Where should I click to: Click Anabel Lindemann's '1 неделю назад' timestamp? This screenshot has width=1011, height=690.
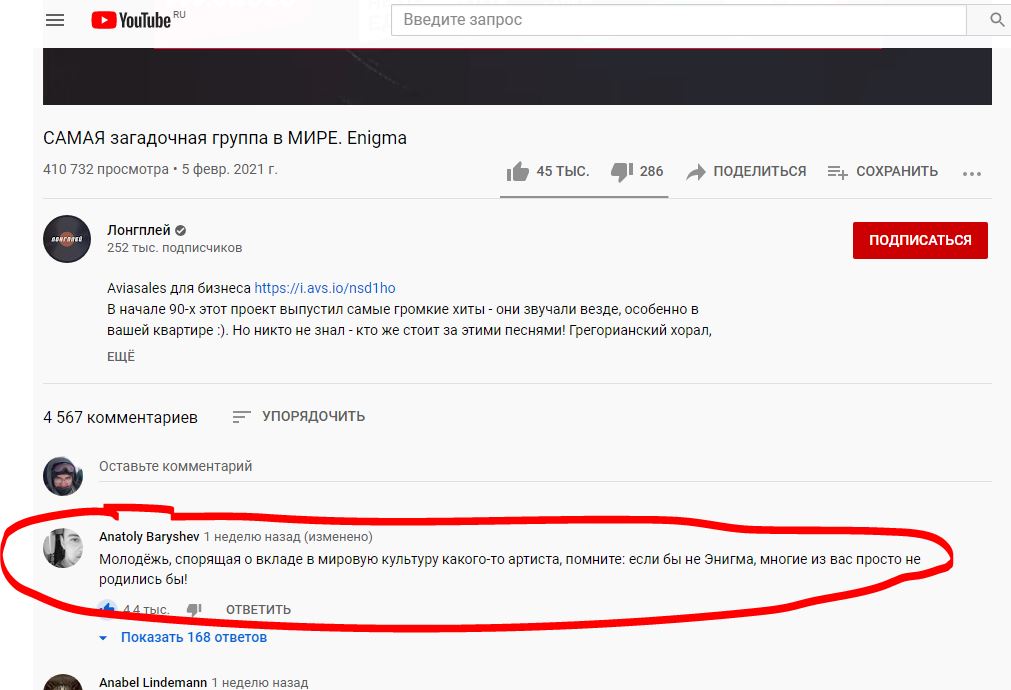[260, 682]
